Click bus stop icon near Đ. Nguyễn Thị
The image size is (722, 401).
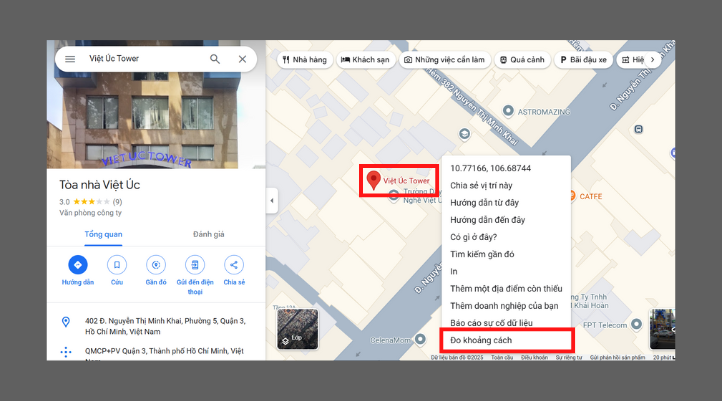638,129
